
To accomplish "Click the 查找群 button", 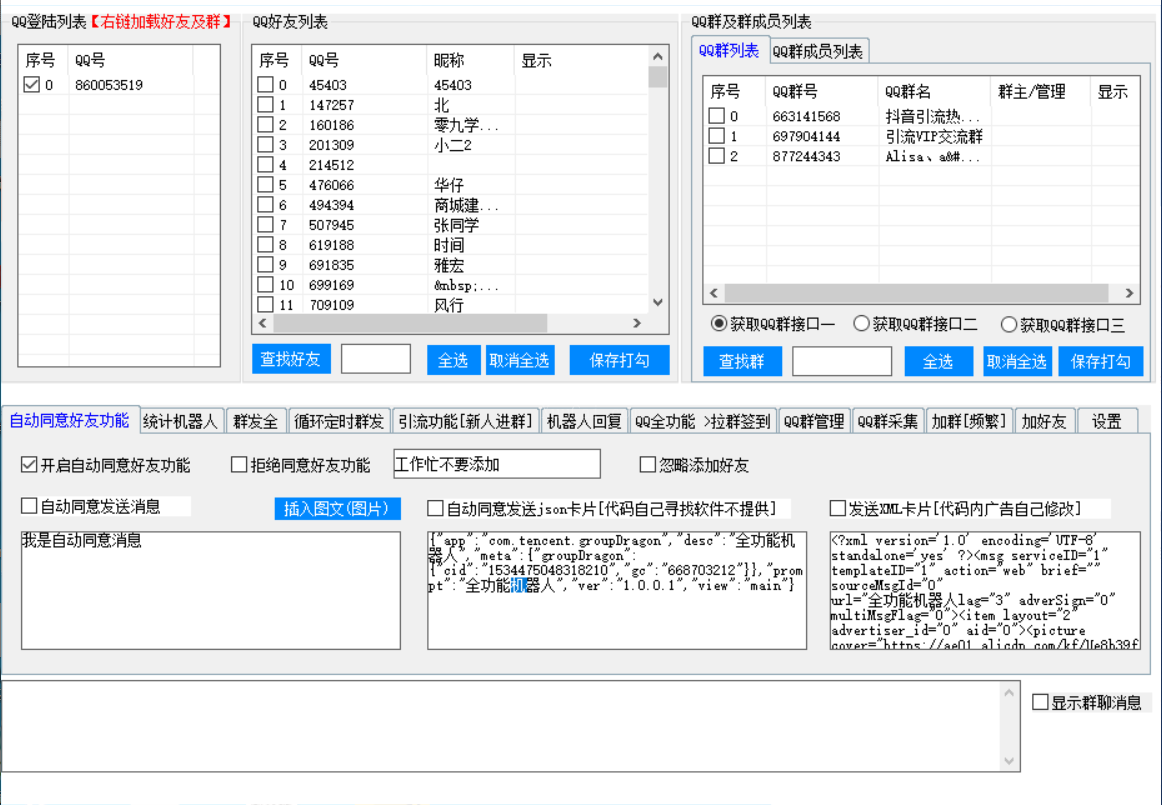I will click(741, 362).
